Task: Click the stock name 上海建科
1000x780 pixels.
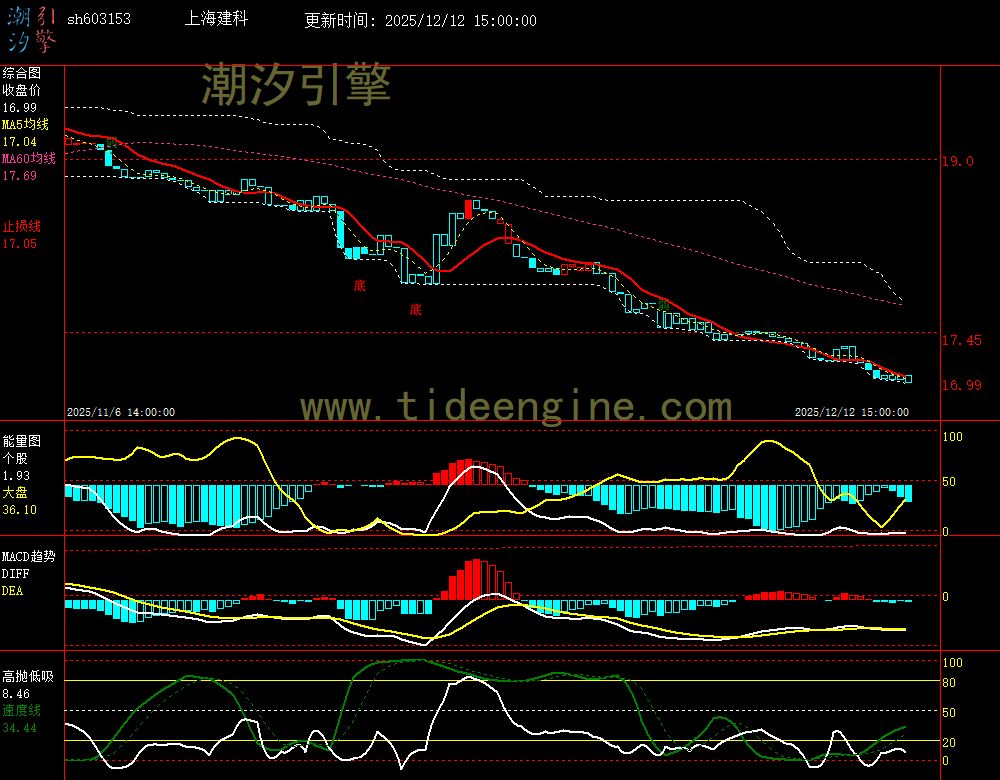Action: click(x=217, y=20)
